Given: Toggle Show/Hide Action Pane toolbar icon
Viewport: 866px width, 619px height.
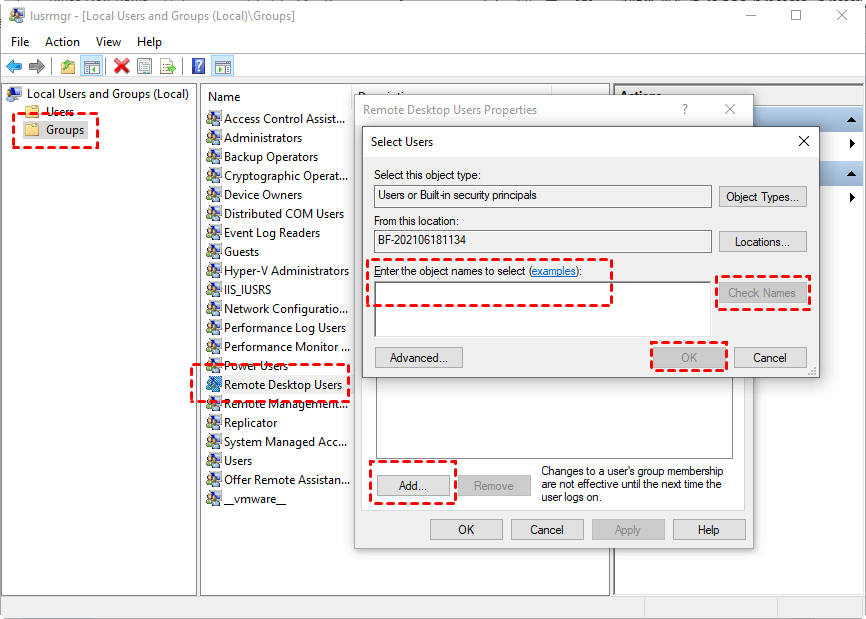Looking at the screenshot, I should [x=223, y=67].
